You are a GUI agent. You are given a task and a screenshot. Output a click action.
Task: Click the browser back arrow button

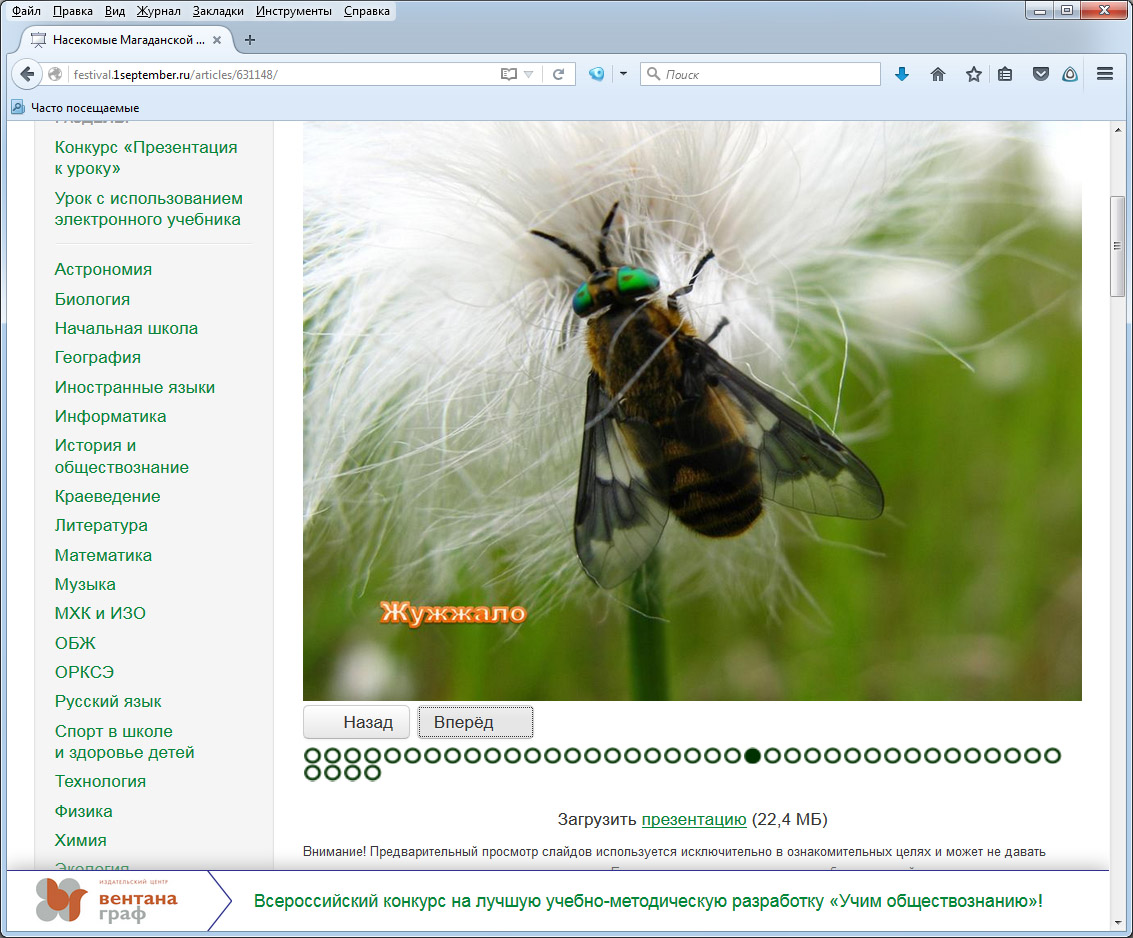tap(27, 74)
